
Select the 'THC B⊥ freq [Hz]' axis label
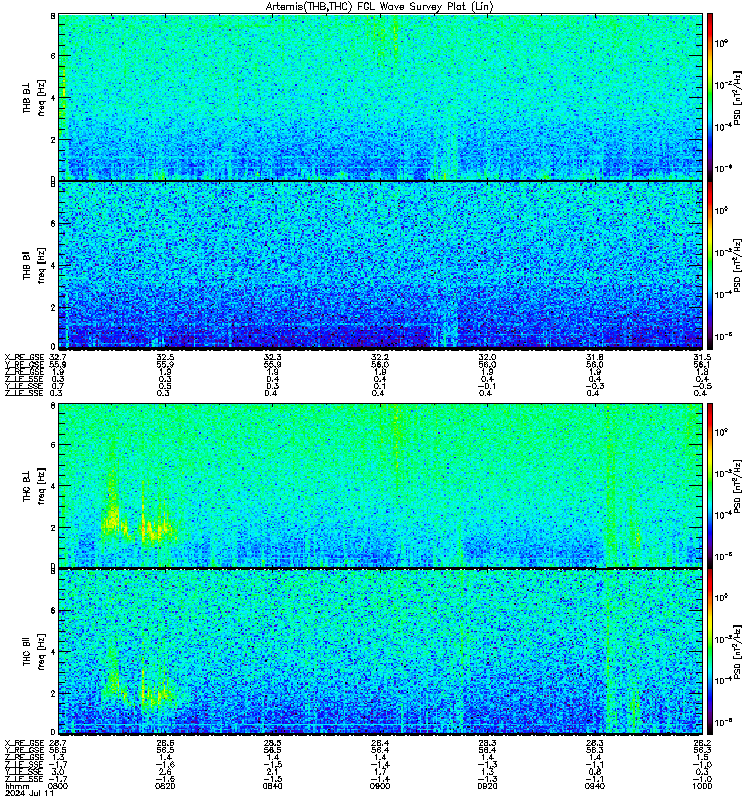click(34, 486)
